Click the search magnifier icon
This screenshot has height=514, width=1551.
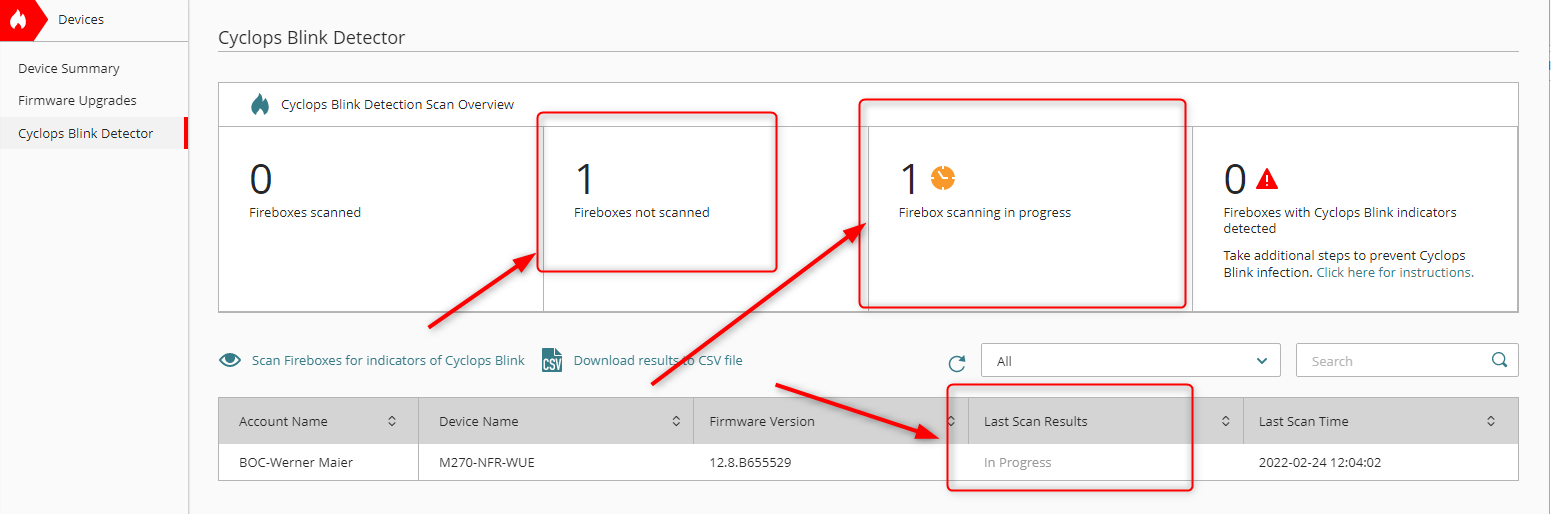click(1499, 360)
